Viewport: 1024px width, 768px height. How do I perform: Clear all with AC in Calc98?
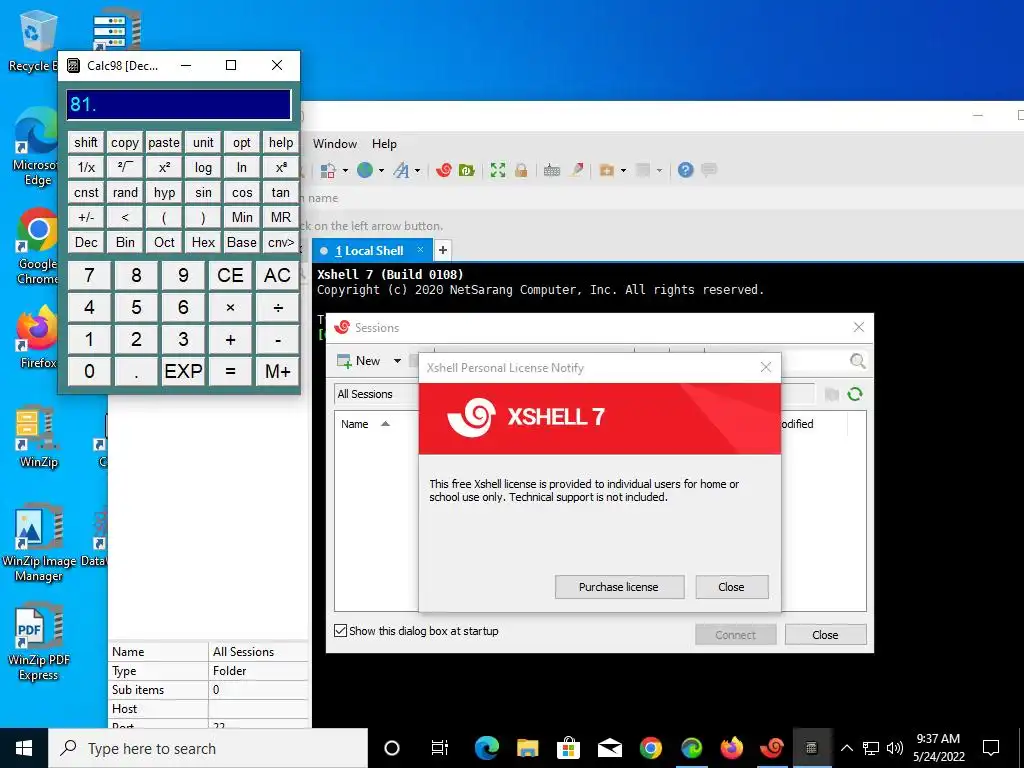click(278, 275)
